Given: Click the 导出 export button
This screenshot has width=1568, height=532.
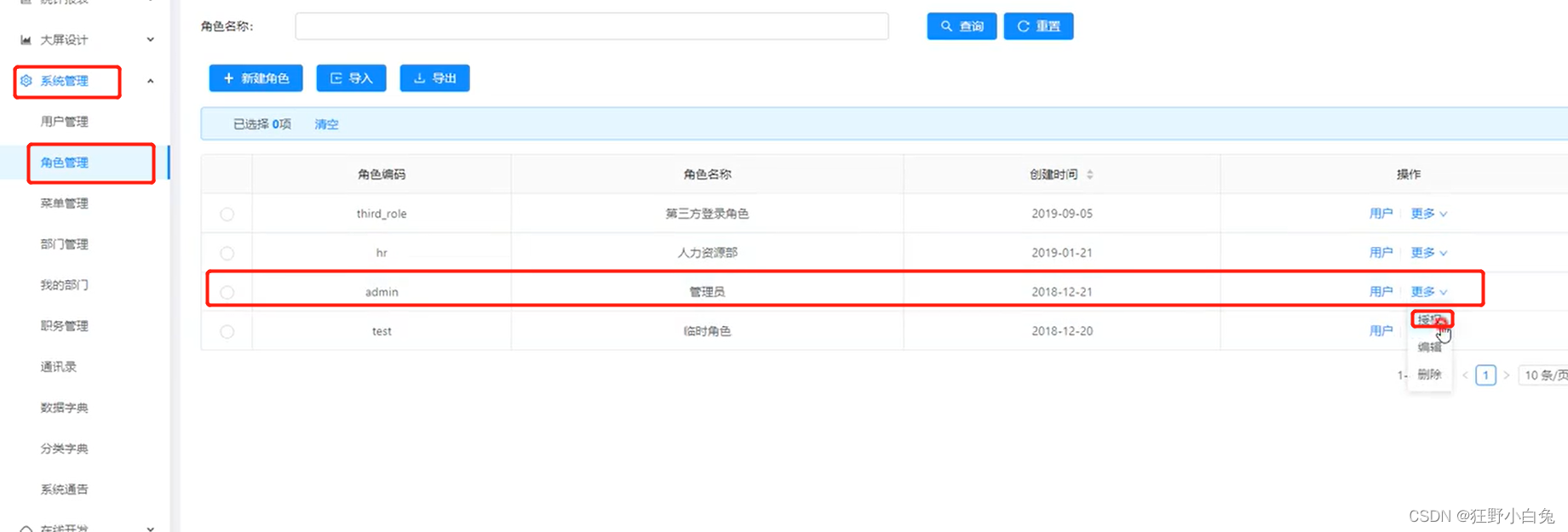Looking at the screenshot, I should pyautogui.click(x=434, y=78).
